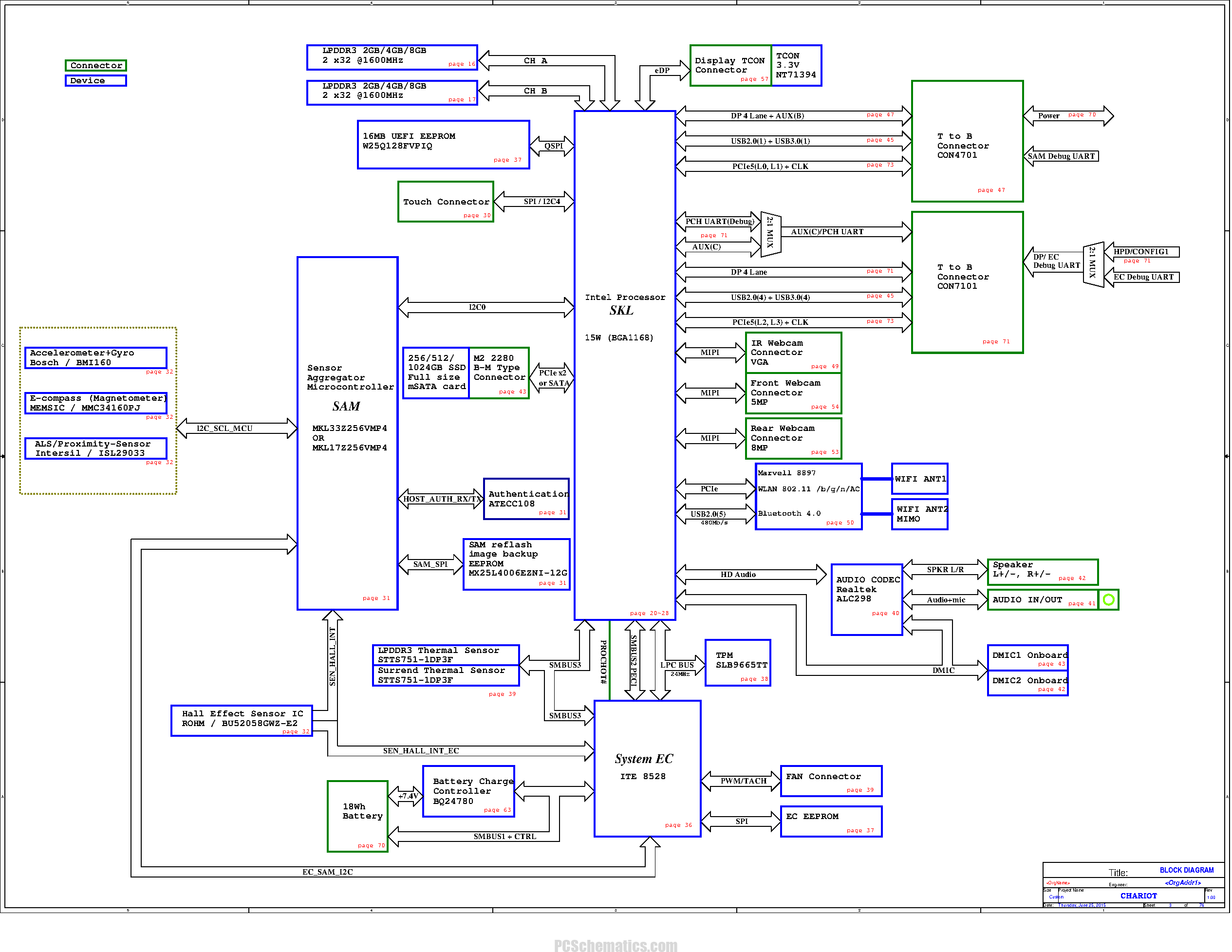This screenshot has width=1232, height=952.
Task: Click the green Connector legend box
Action: tap(96, 65)
